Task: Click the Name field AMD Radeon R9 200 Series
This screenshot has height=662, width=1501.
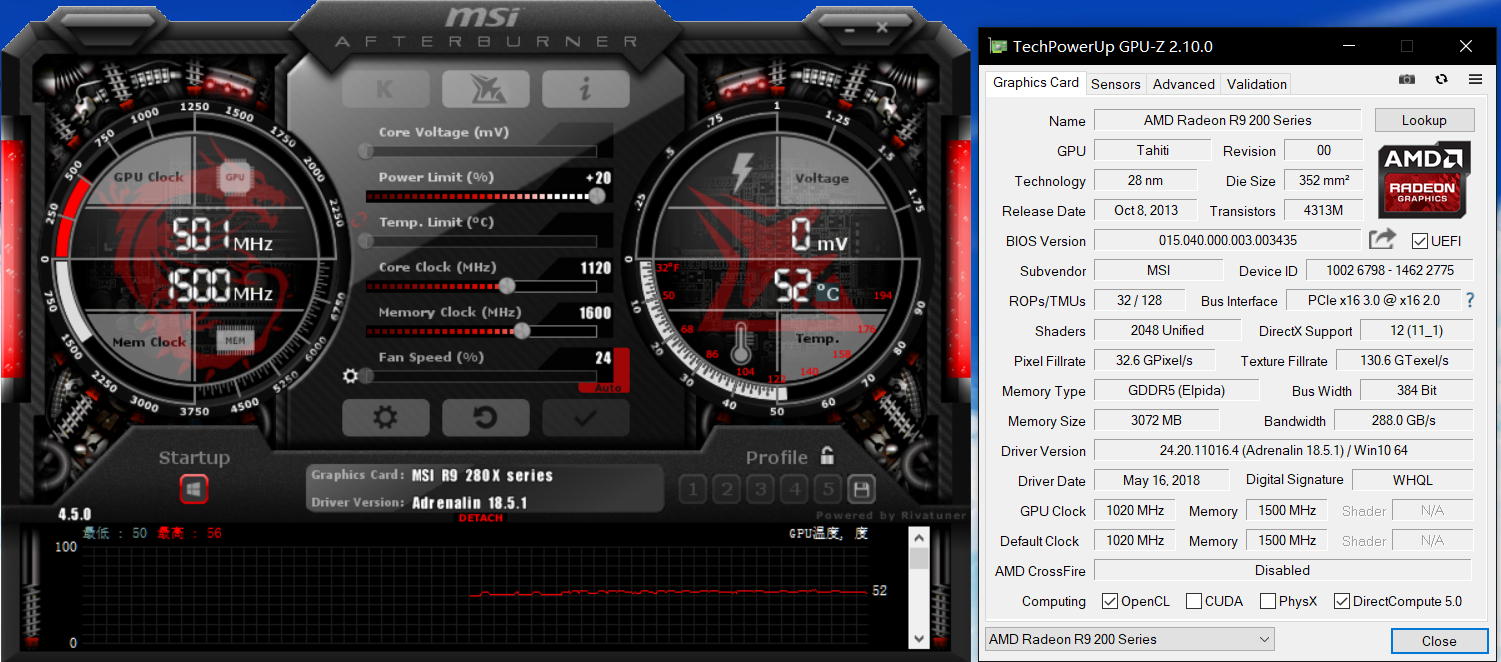Action: point(1228,120)
